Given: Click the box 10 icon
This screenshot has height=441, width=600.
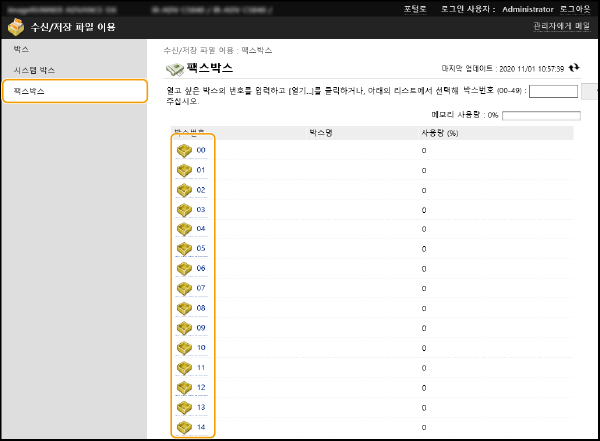Looking at the screenshot, I should tap(184, 348).
